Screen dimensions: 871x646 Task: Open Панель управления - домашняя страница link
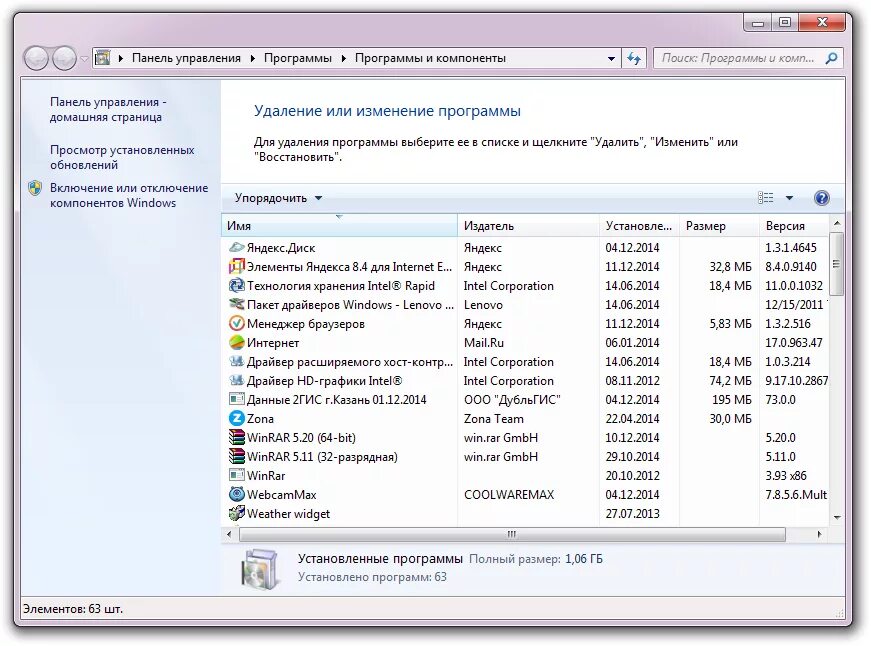point(108,109)
